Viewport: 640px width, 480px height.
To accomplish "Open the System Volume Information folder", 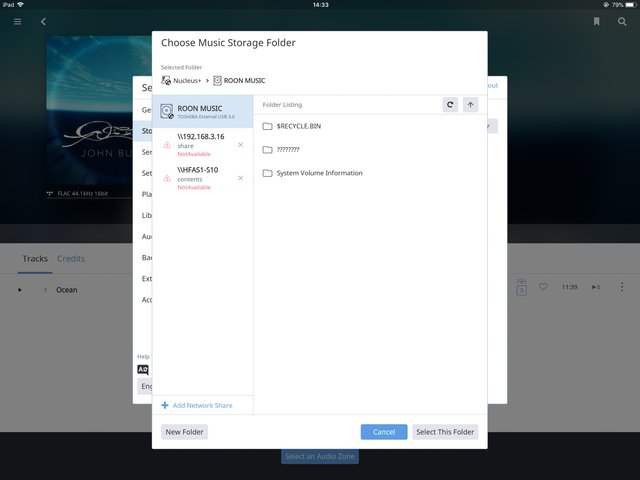I will pos(318,173).
